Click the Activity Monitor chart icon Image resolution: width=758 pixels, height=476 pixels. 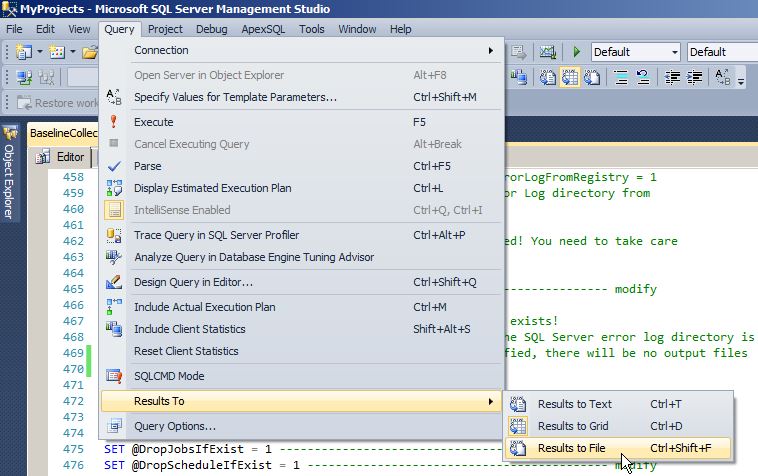547,52
